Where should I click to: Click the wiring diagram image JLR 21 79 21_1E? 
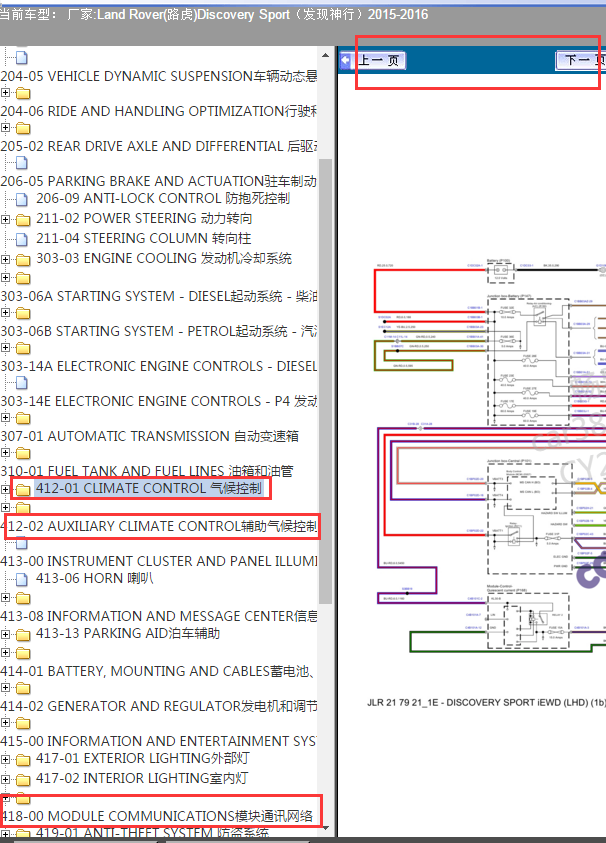click(x=489, y=457)
